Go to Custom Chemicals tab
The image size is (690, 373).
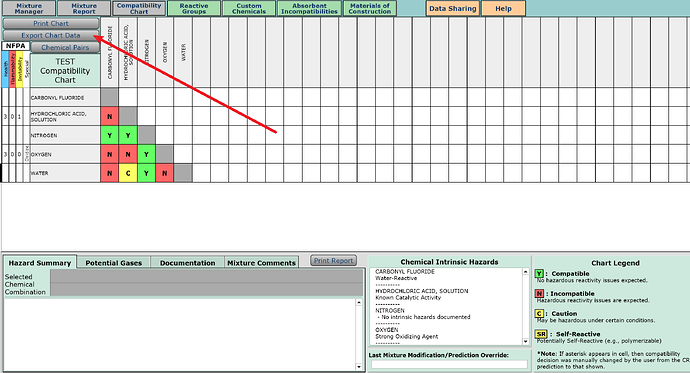pyautogui.click(x=249, y=8)
